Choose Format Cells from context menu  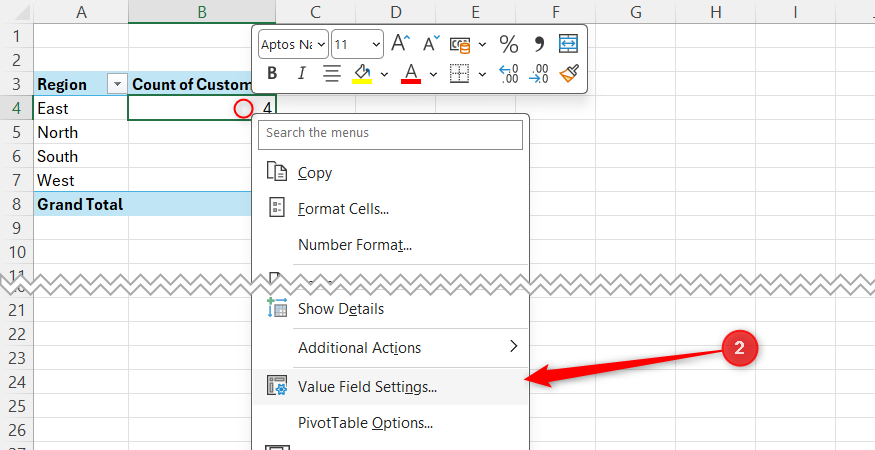(390, 209)
